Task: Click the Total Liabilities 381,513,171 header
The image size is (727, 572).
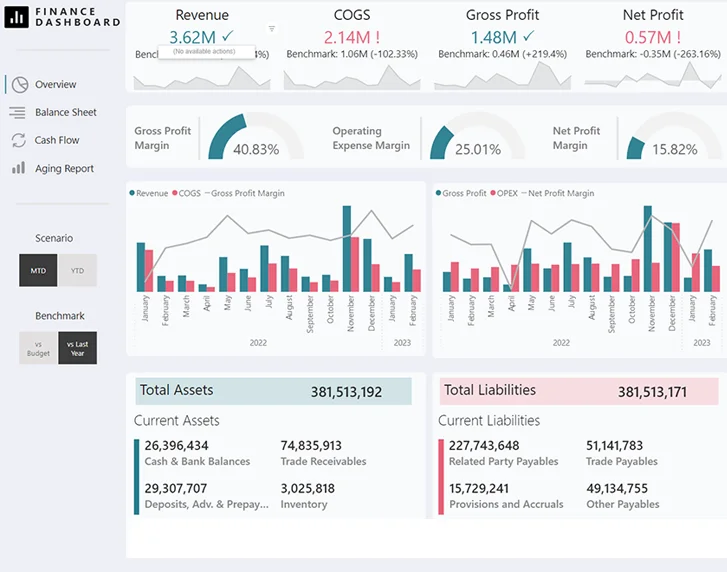Action: [579, 391]
